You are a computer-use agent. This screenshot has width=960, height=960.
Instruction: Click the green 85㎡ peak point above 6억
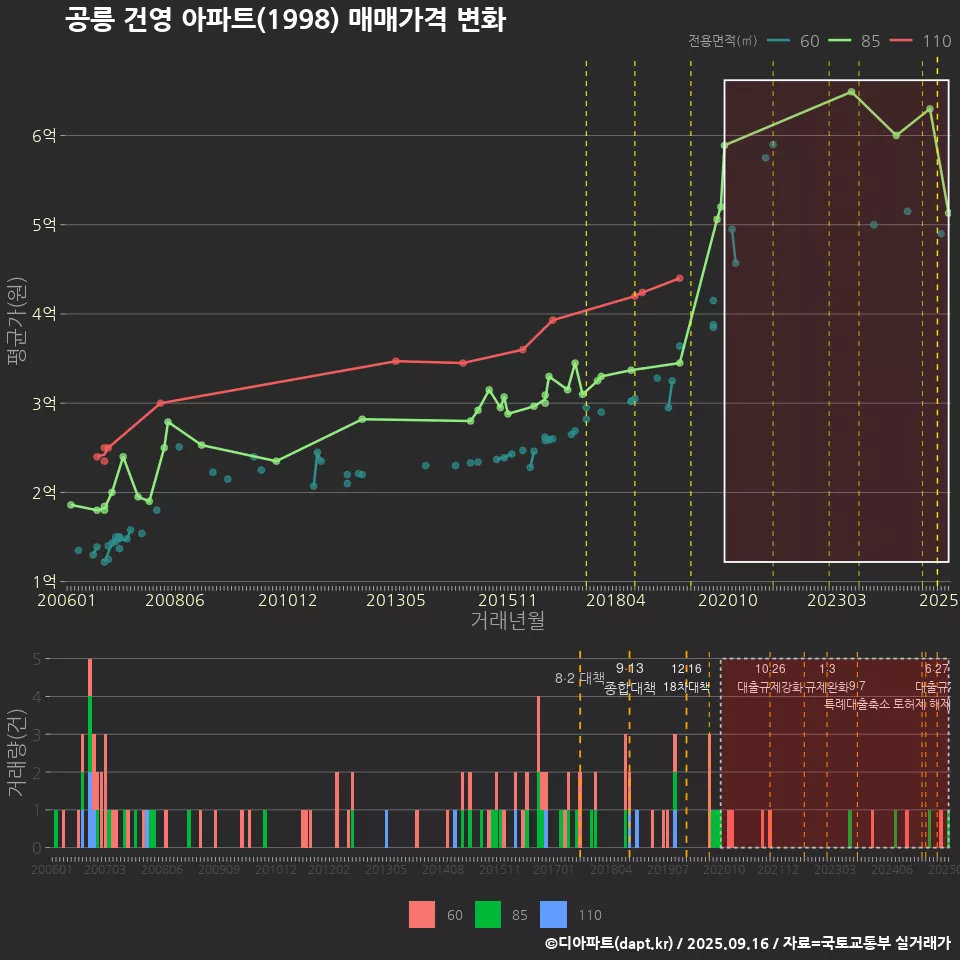(x=851, y=92)
